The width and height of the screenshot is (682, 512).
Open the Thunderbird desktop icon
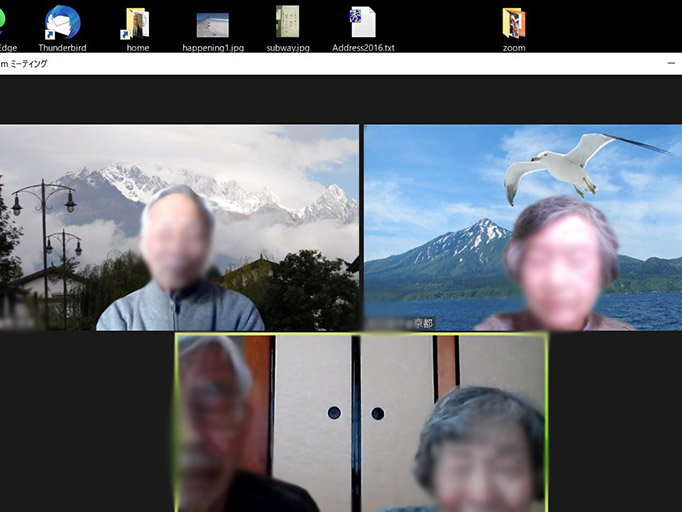pos(62,23)
